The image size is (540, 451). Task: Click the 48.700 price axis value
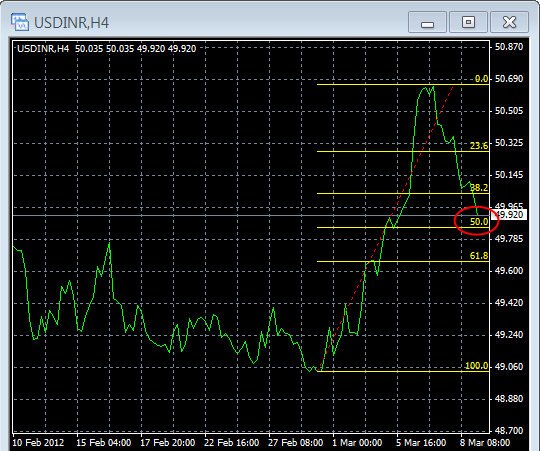coord(509,431)
